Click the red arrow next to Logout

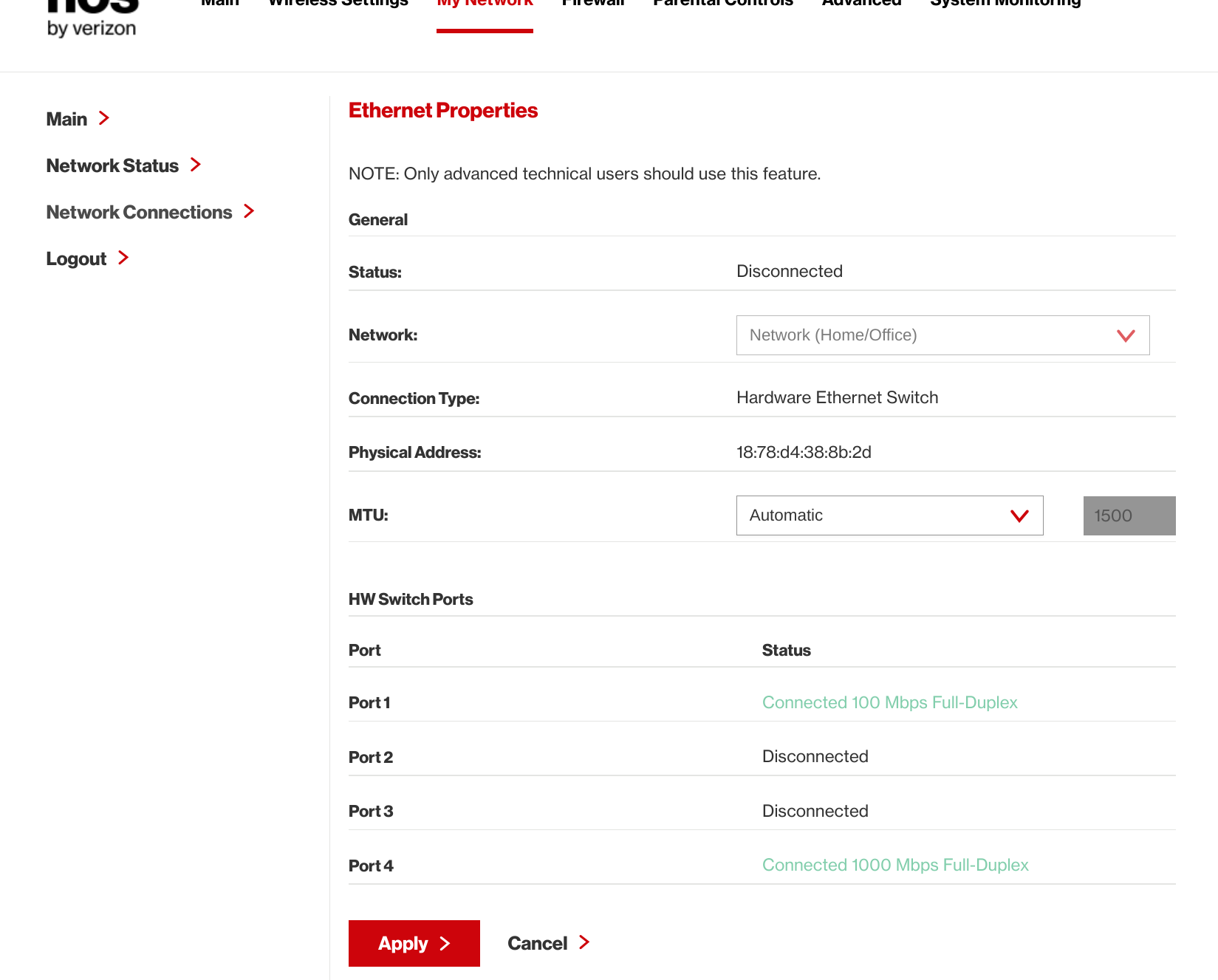123,258
